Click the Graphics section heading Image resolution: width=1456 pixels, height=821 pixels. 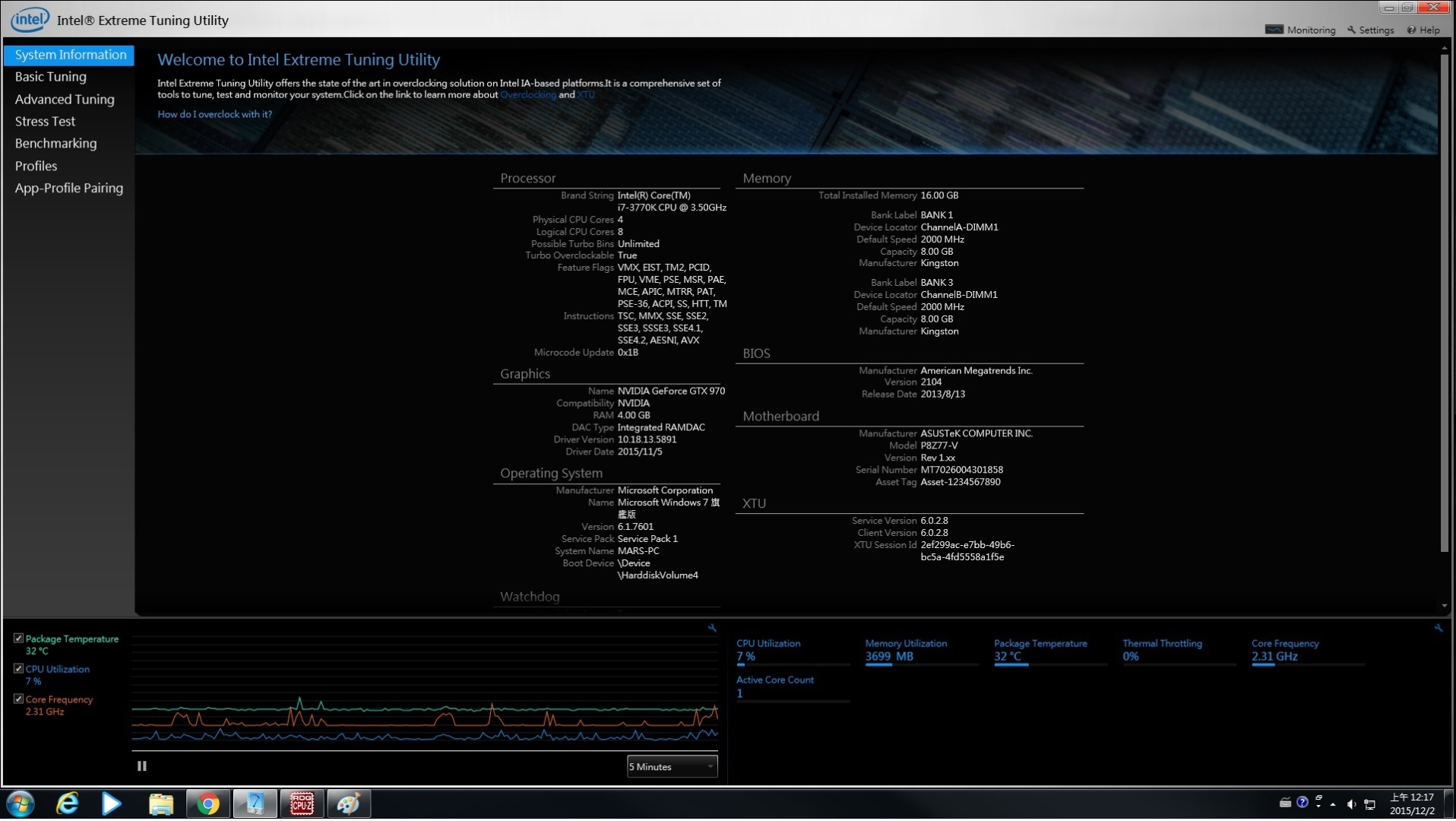[x=525, y=374]
